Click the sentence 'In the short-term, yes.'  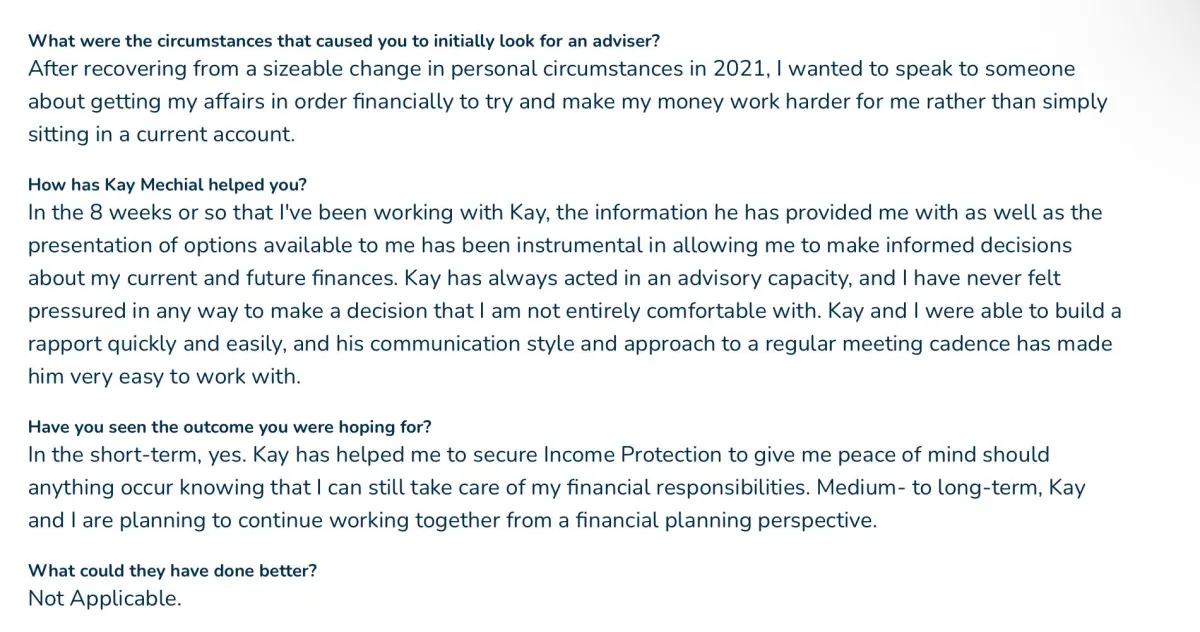pos(137,454)
